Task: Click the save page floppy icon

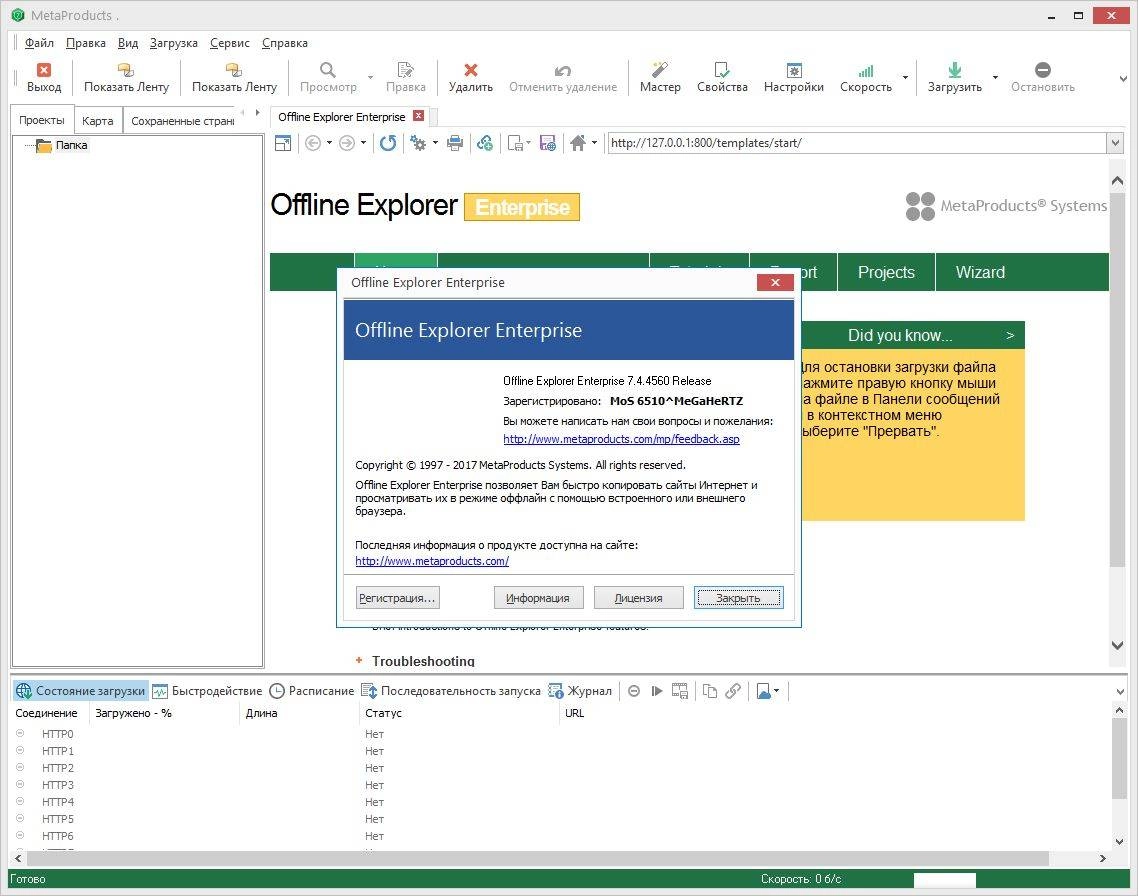Action: point(516,143)
